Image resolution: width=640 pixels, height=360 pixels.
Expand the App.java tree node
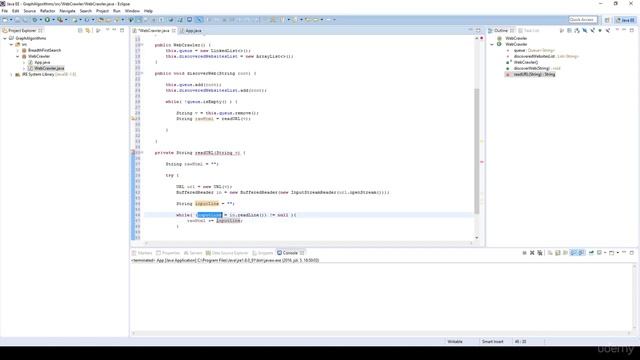(24, 62)
